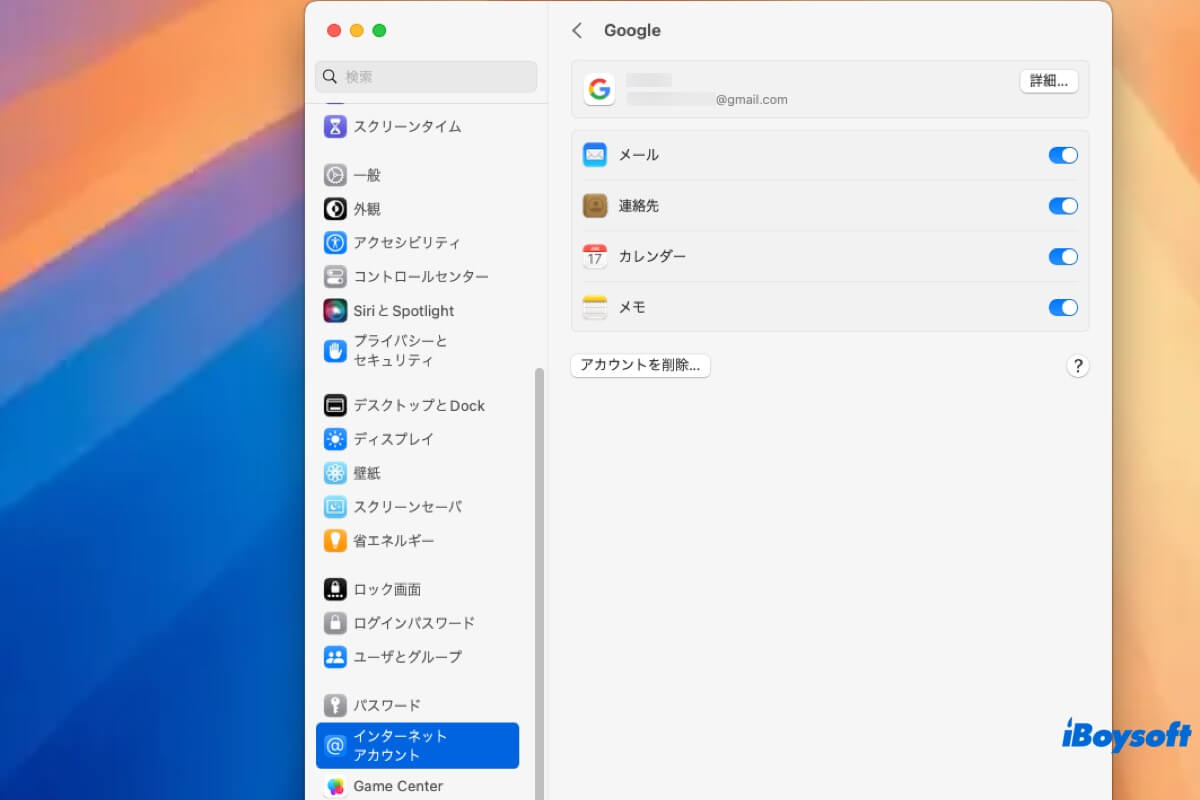Select デスクトップと Dock in the sidebar
Screen dimensions: 1200x800
click(334, 405)
